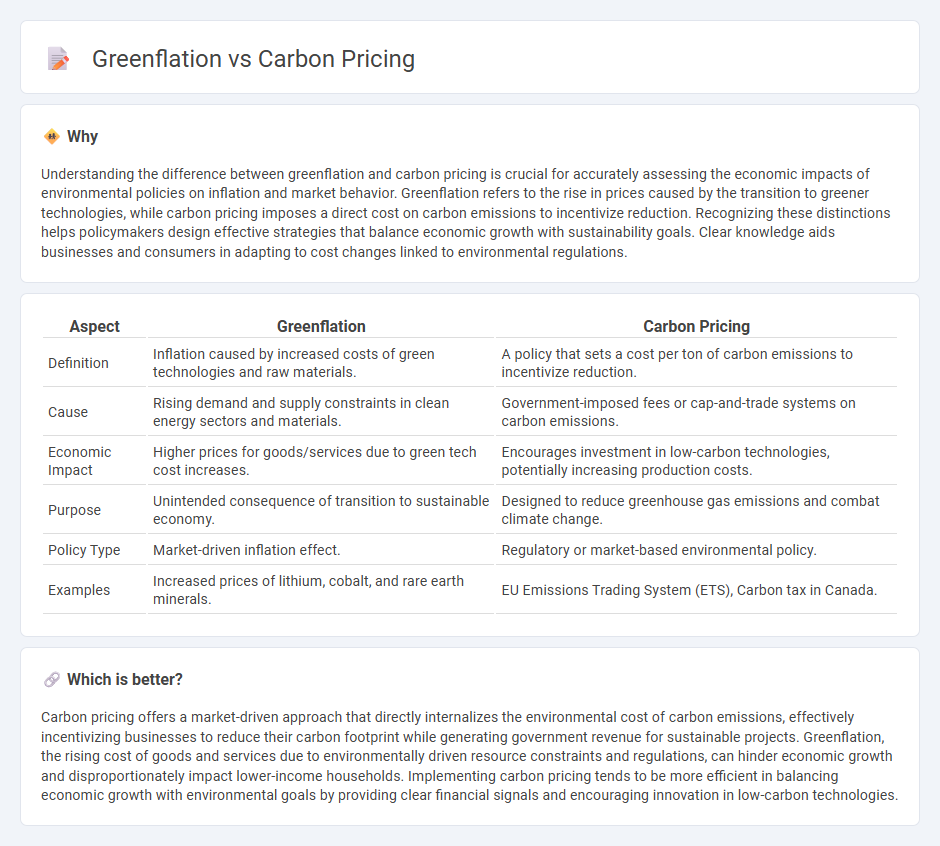This screenshot has width=940, height=846.
Task: Click the 'Carbon Pricing' column header
Action: coord(696,326)
